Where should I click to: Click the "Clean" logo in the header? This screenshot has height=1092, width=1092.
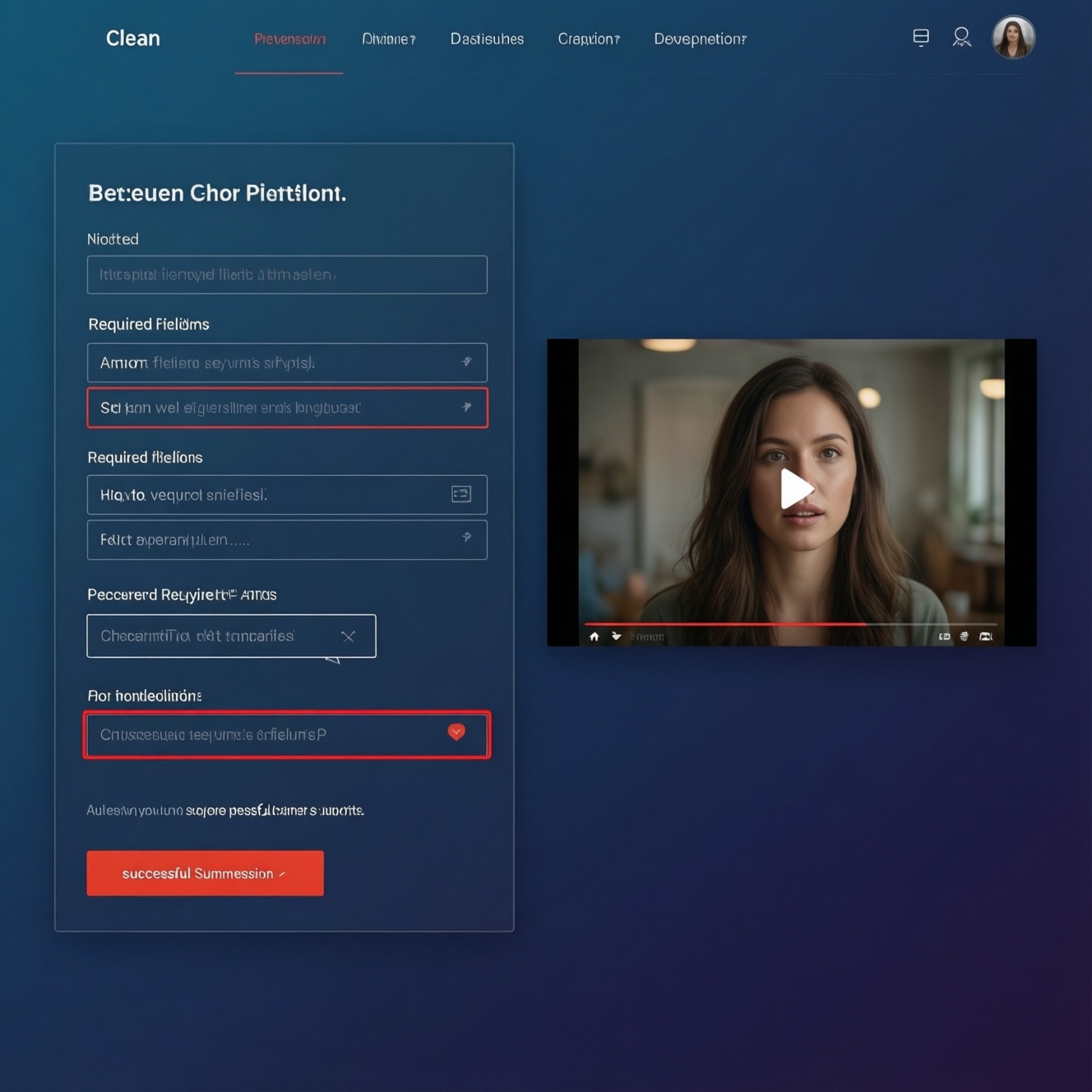133,39
